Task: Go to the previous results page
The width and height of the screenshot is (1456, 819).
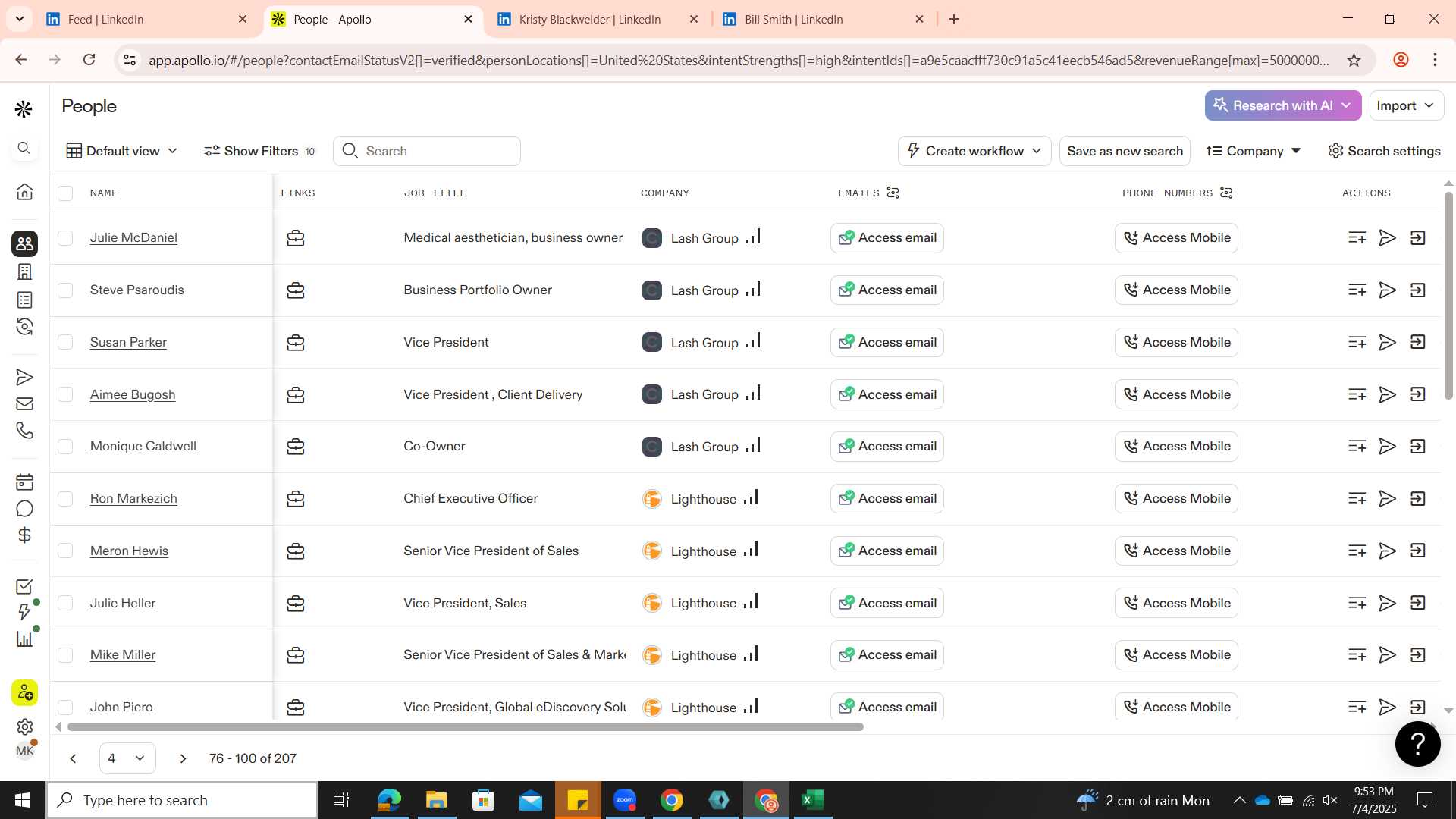Action: coord(73,758)
